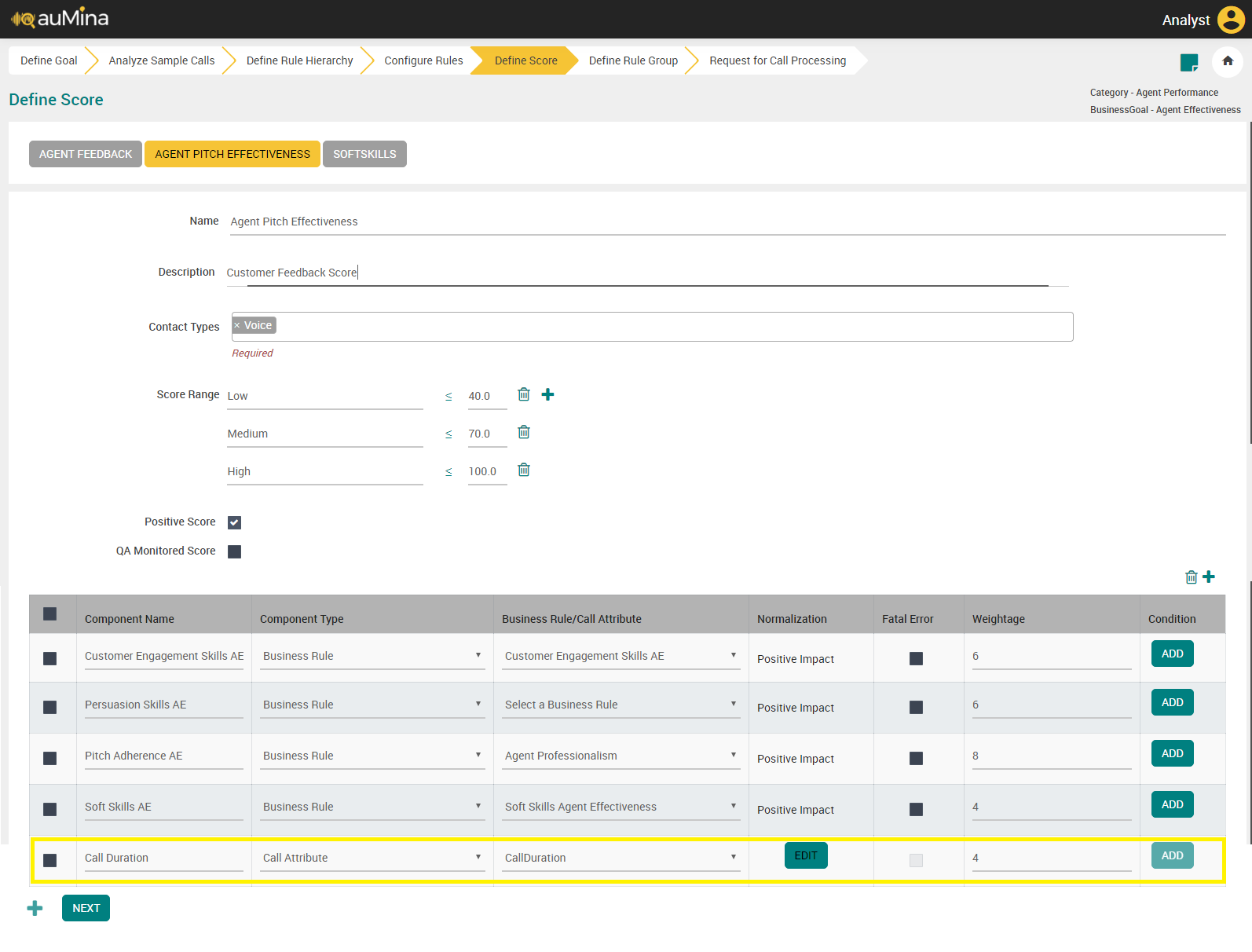Click the Medium score threshold value 70.0
The image size is (1252, 952).
pyautogui.click(x=487, y=434)
